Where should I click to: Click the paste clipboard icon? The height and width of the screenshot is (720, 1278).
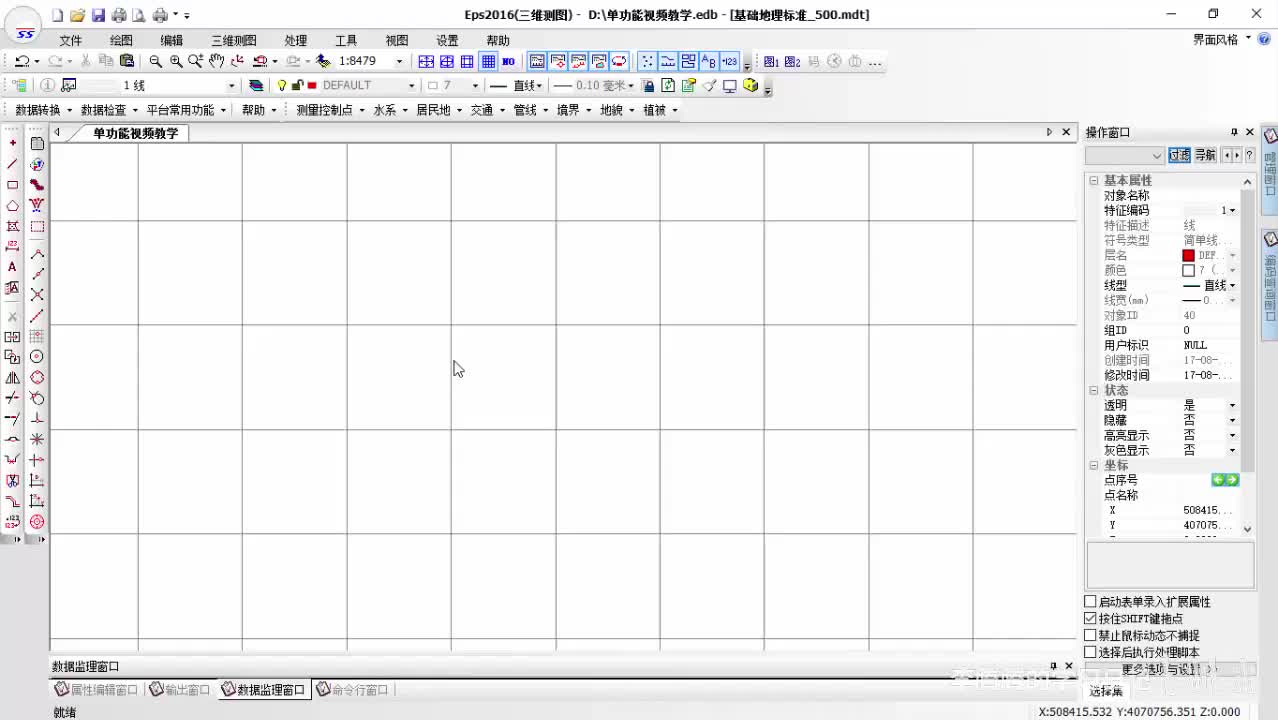point(127,61)
